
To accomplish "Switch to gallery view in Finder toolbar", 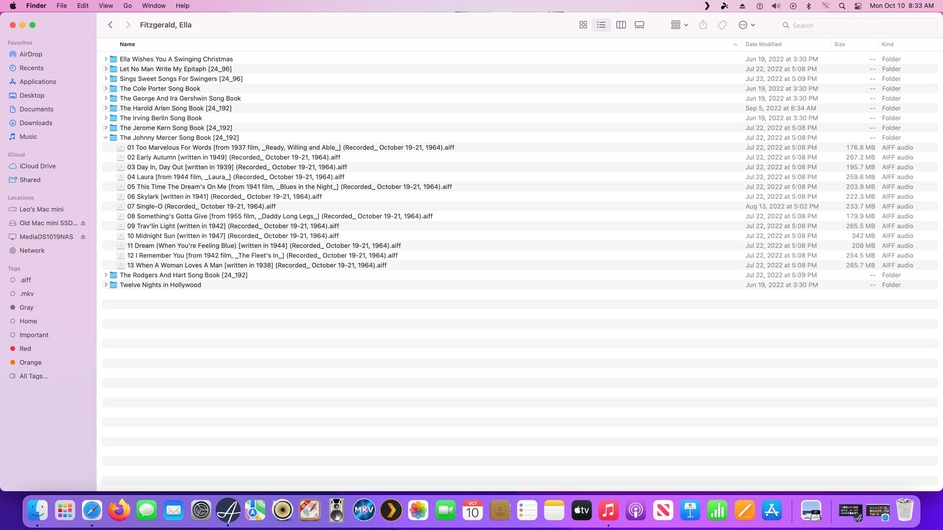I will (x=639, y=25).
